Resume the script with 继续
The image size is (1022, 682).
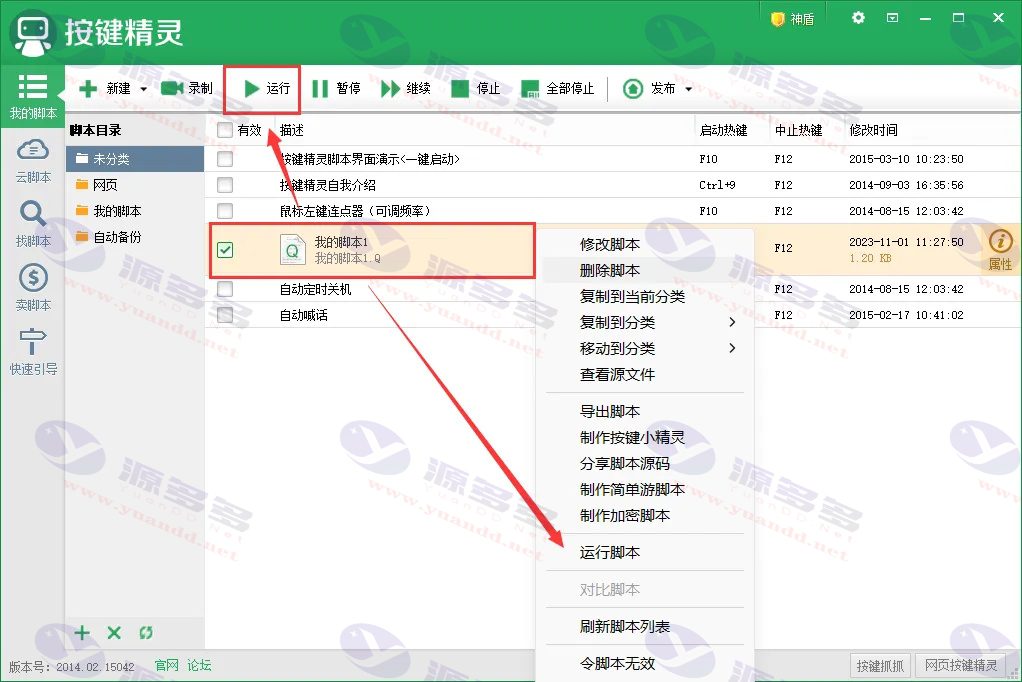(406, 88)
